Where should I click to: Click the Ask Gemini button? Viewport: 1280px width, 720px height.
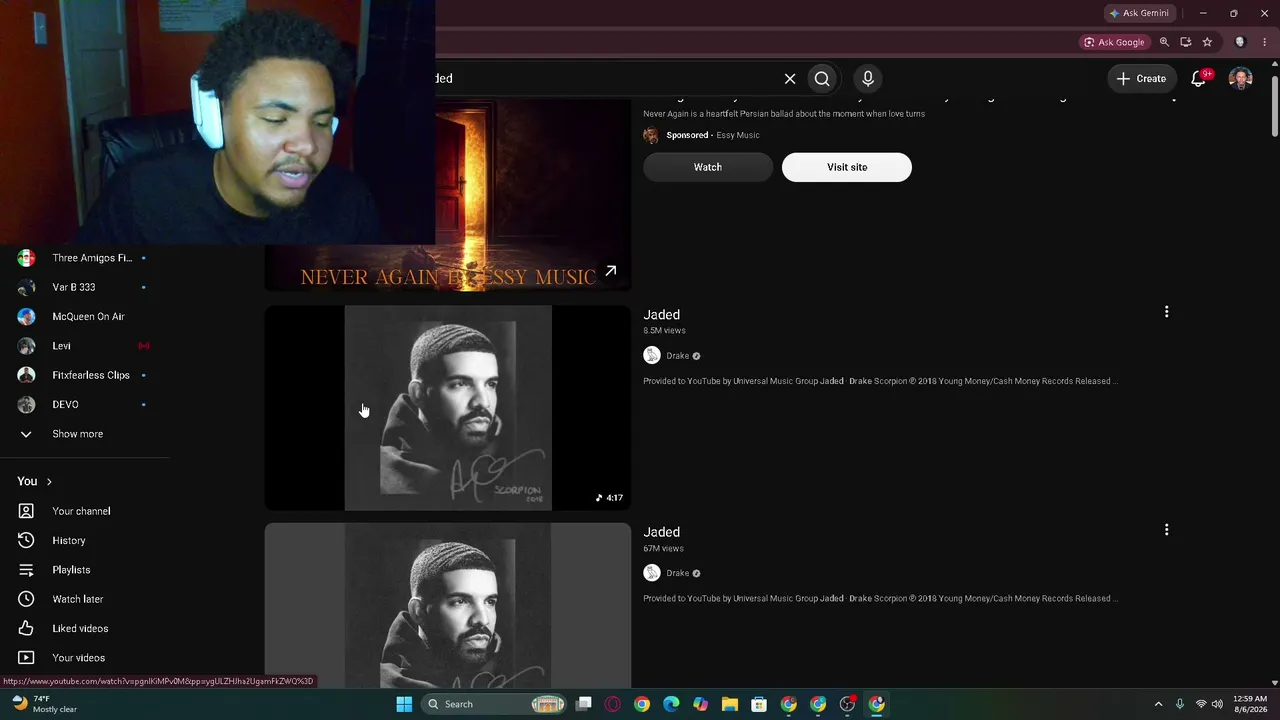coord(1138,13)
